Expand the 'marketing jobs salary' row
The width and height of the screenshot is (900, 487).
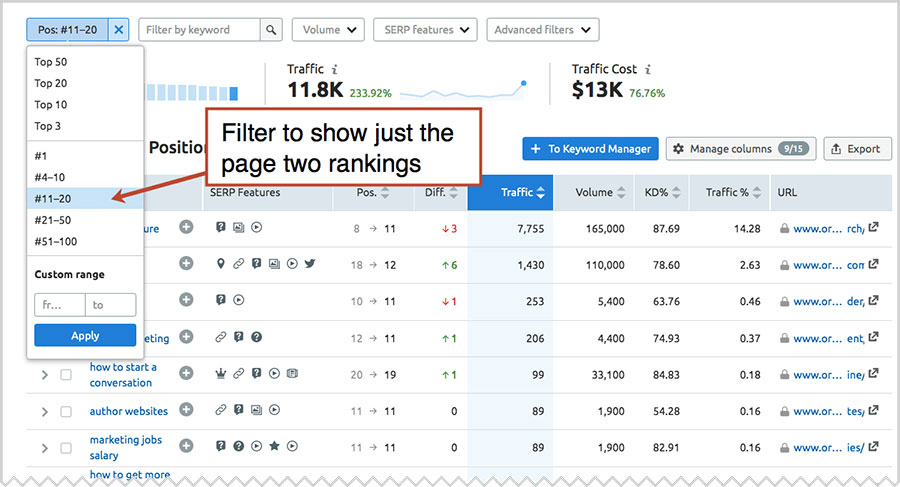(x=45, y=448)
